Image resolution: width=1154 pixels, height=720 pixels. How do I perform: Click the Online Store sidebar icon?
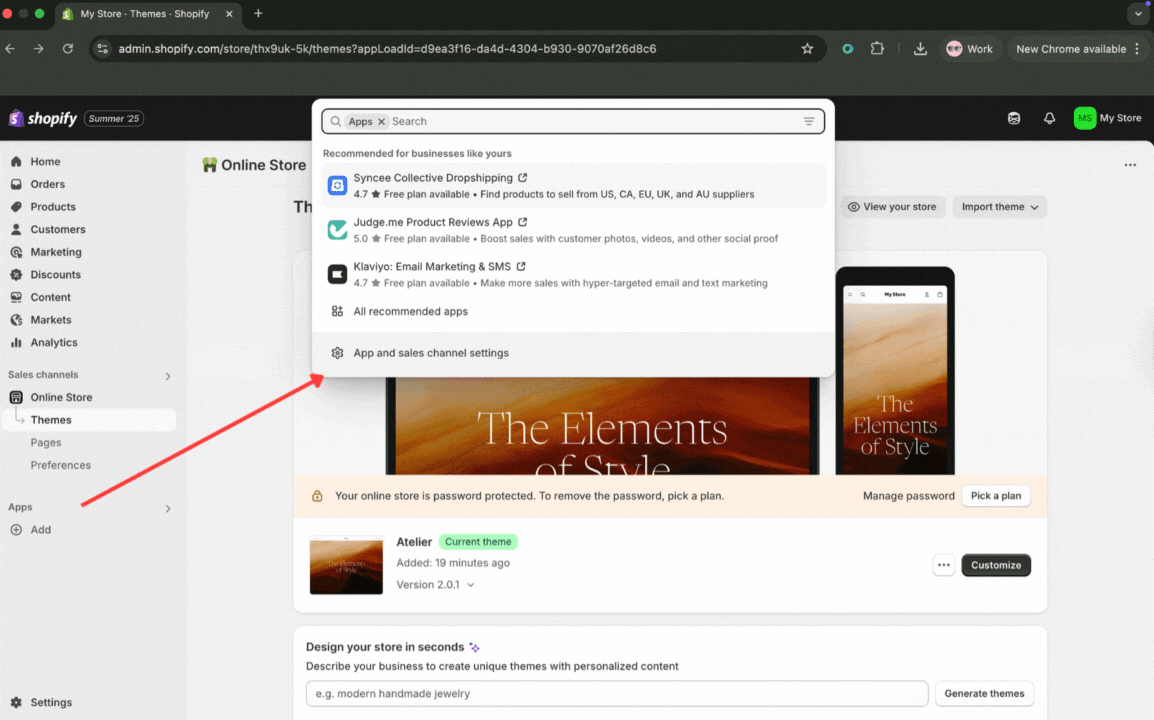pyautogui.click(x=16, y=398)
